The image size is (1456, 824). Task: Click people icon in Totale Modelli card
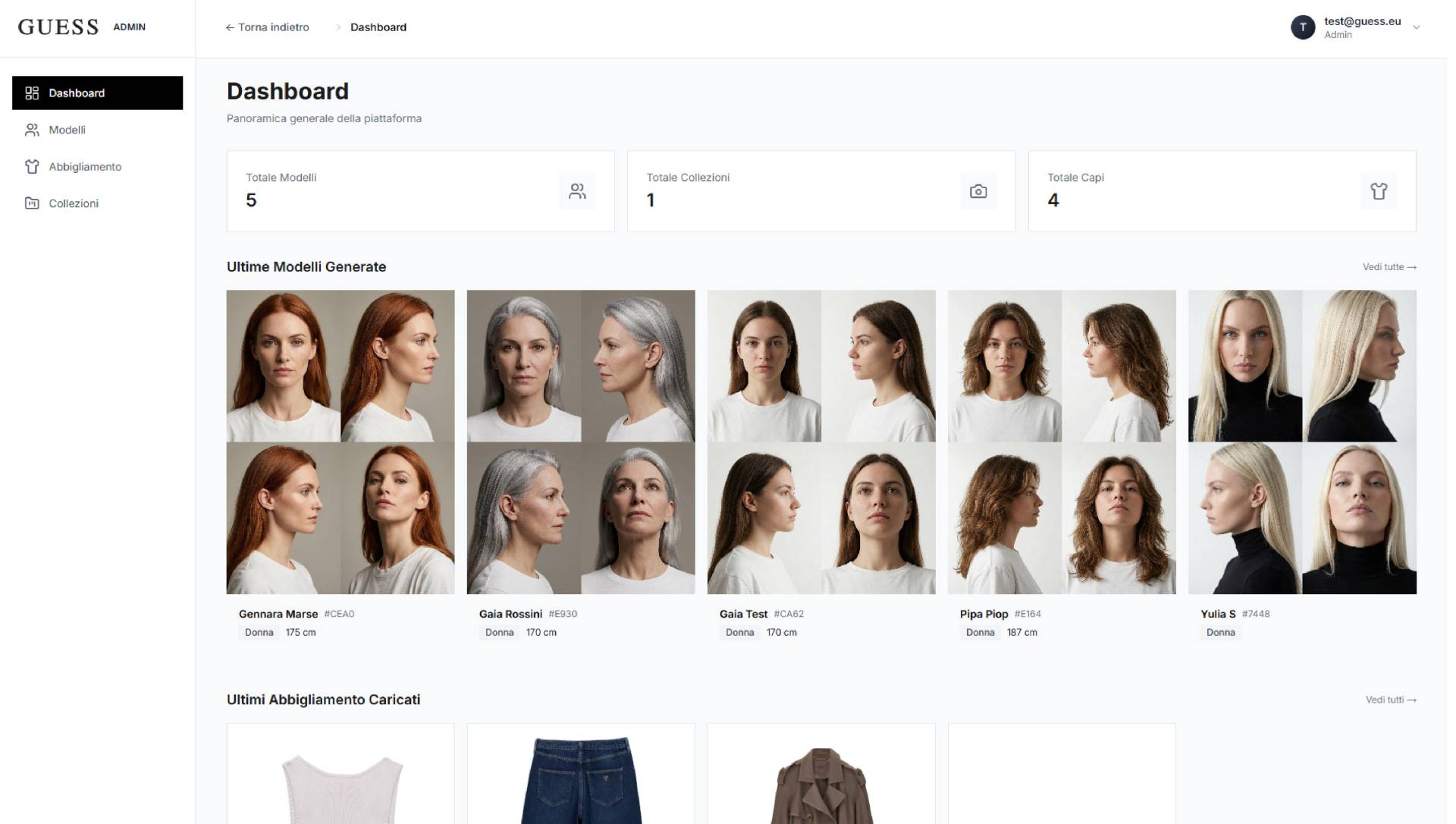[x=577, y=191]
